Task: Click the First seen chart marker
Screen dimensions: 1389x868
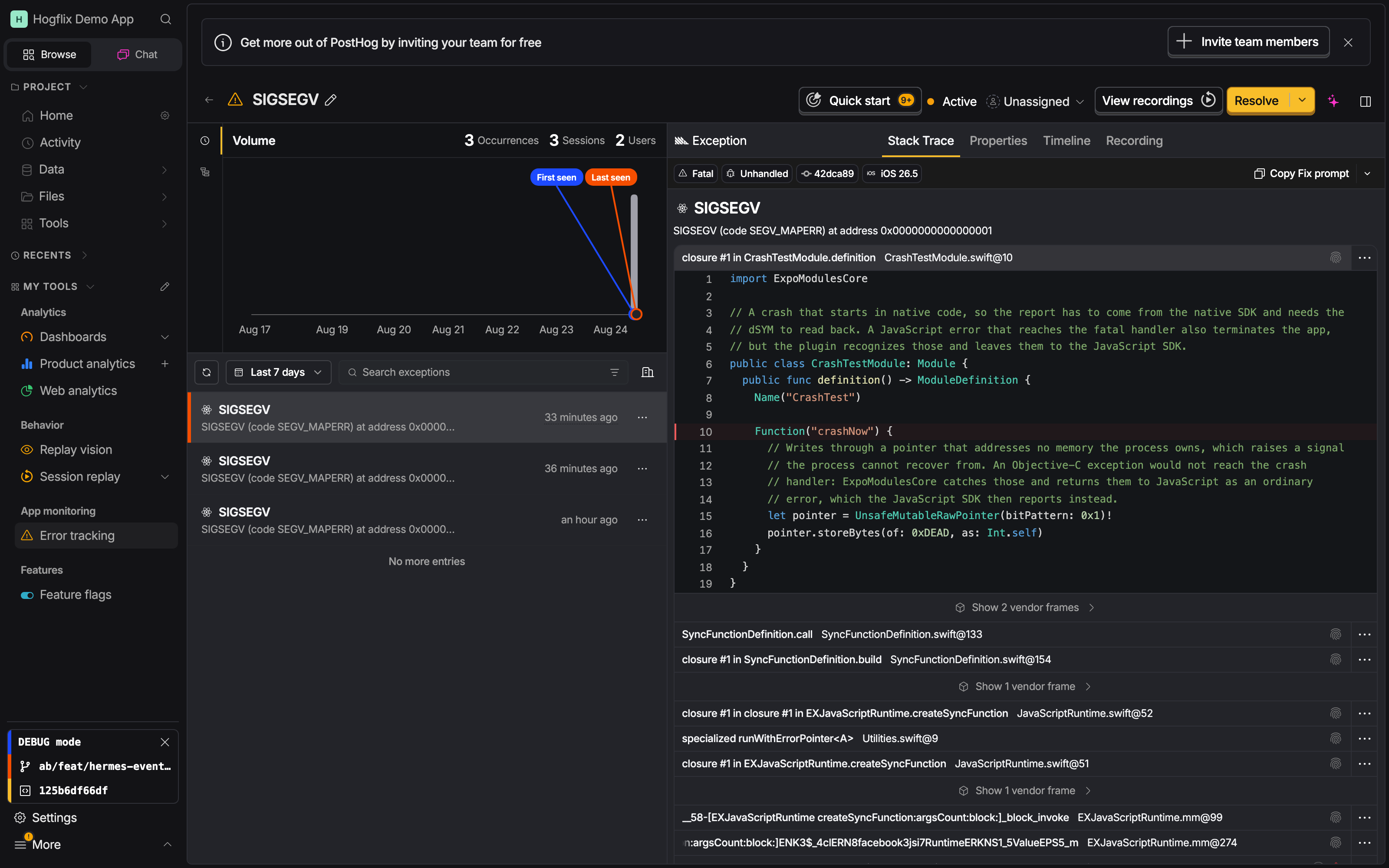Action: (x=556, y=178)
